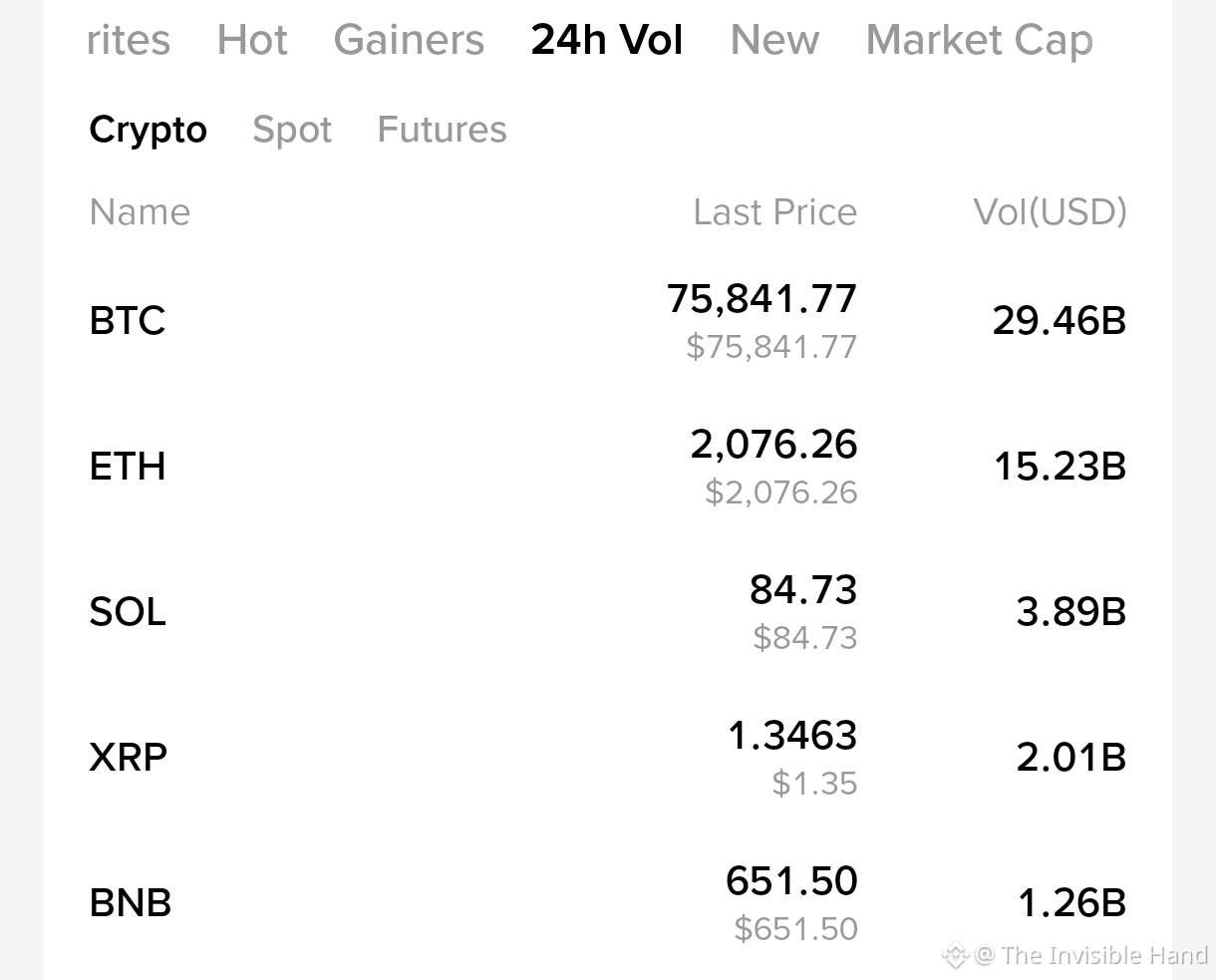Select the SOL coin entry
The image size is (1216, 980).
[x=608, y=612]
